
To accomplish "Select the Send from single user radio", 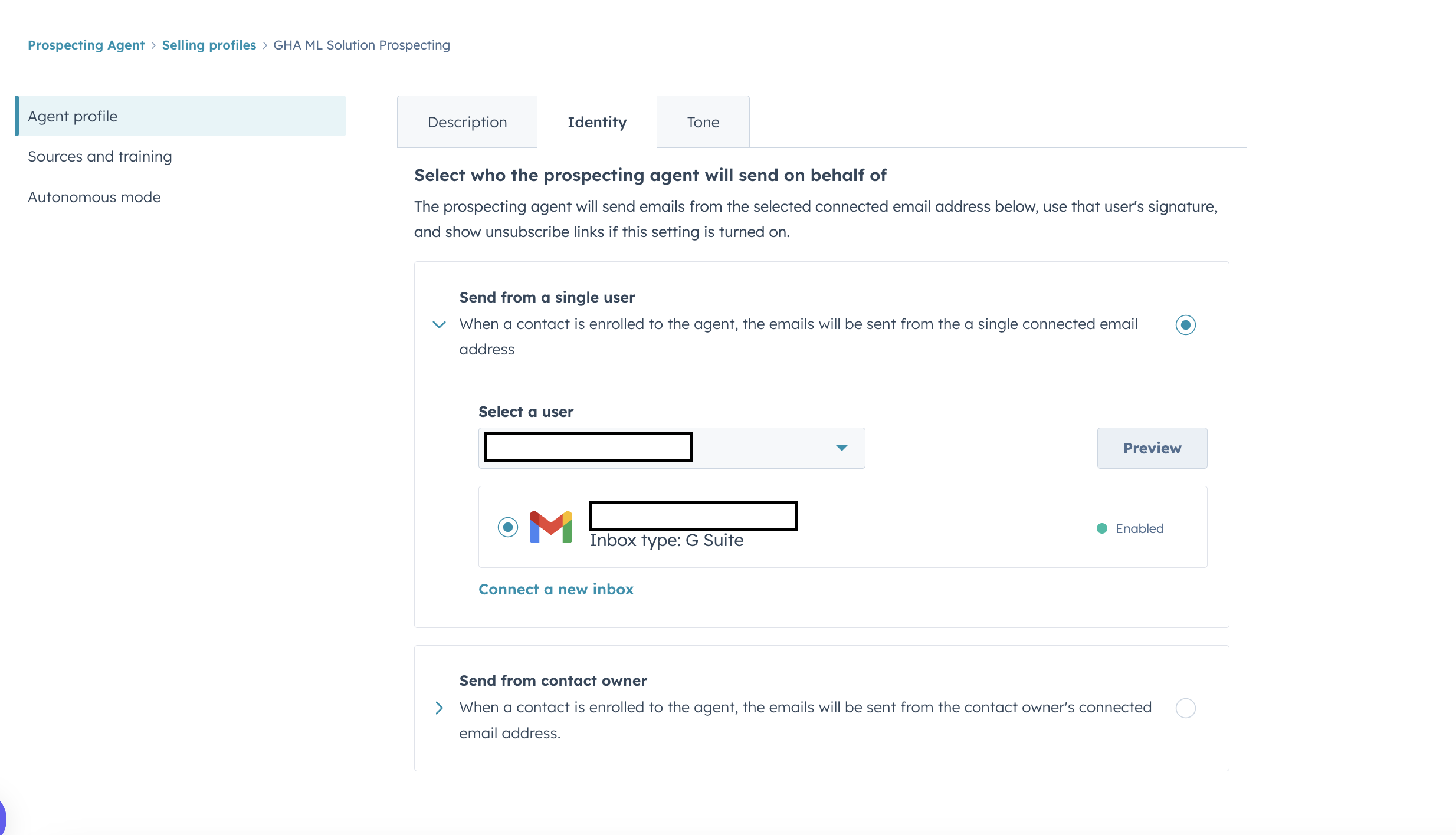I will click(1185, 325).
